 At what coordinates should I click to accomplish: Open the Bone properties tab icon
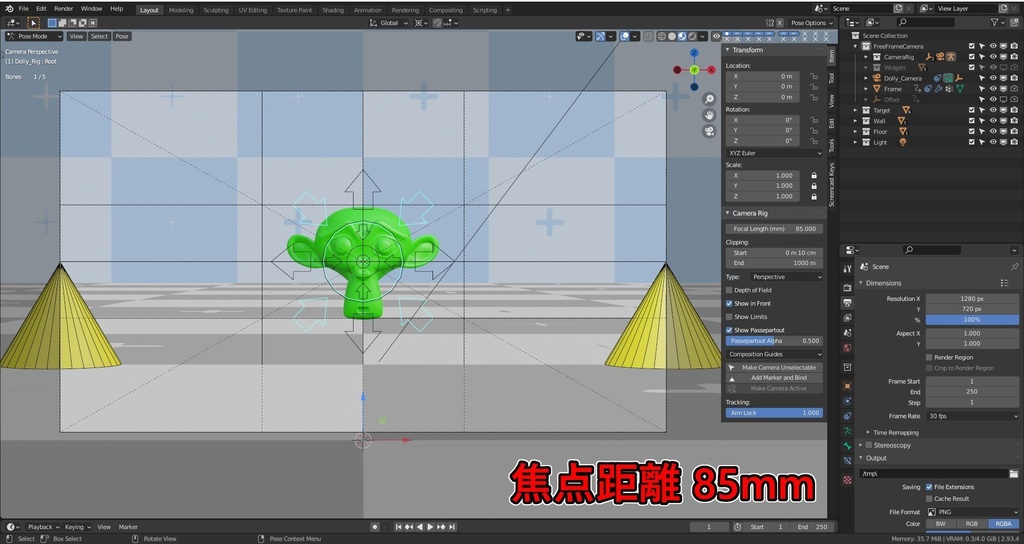point(847,445)
